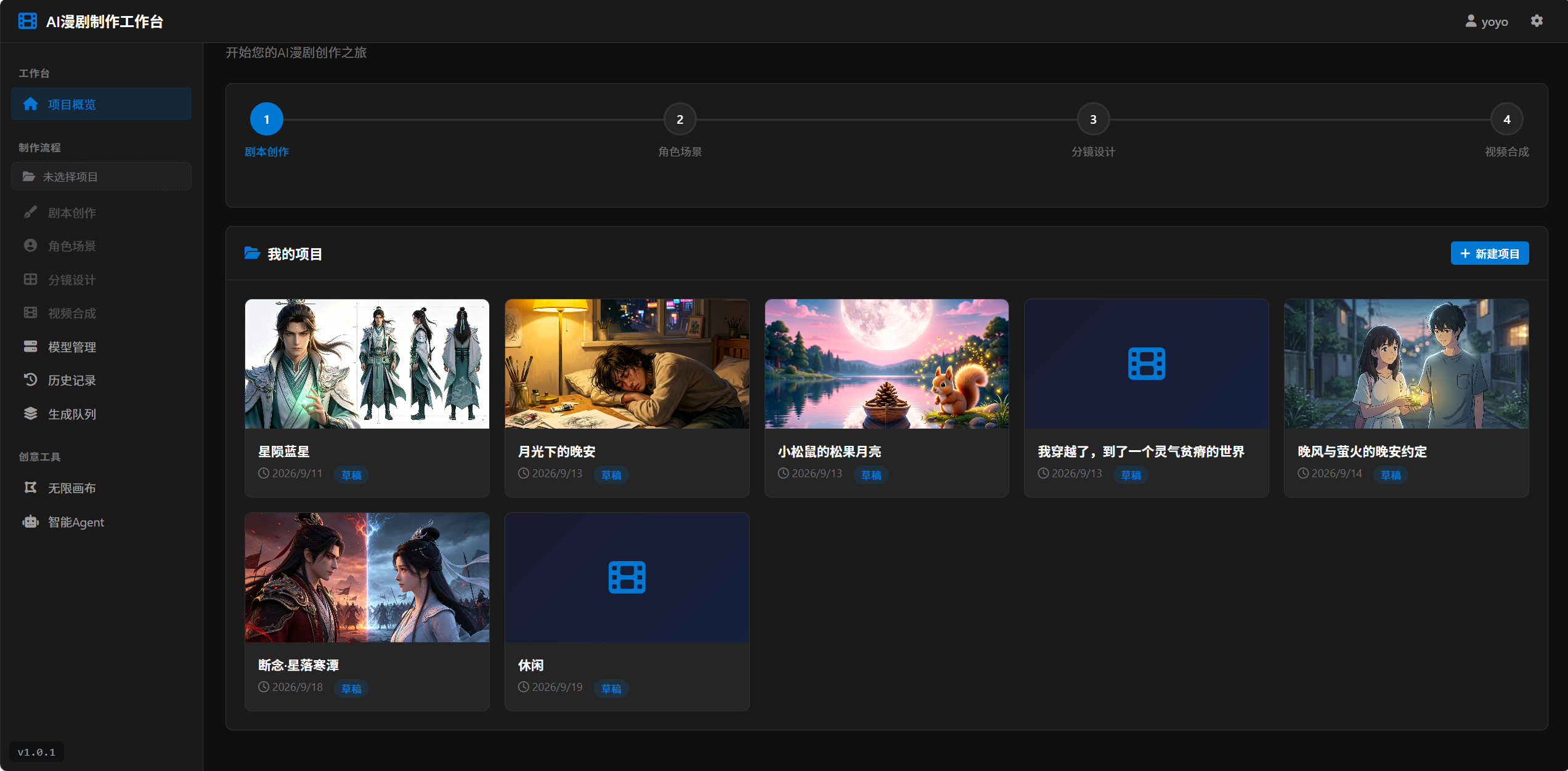Image resolution: width=1568 pixels, height=771 pixels.
Task: Click the layers icon beside 生成队列
Action: [x=30, y=414]
